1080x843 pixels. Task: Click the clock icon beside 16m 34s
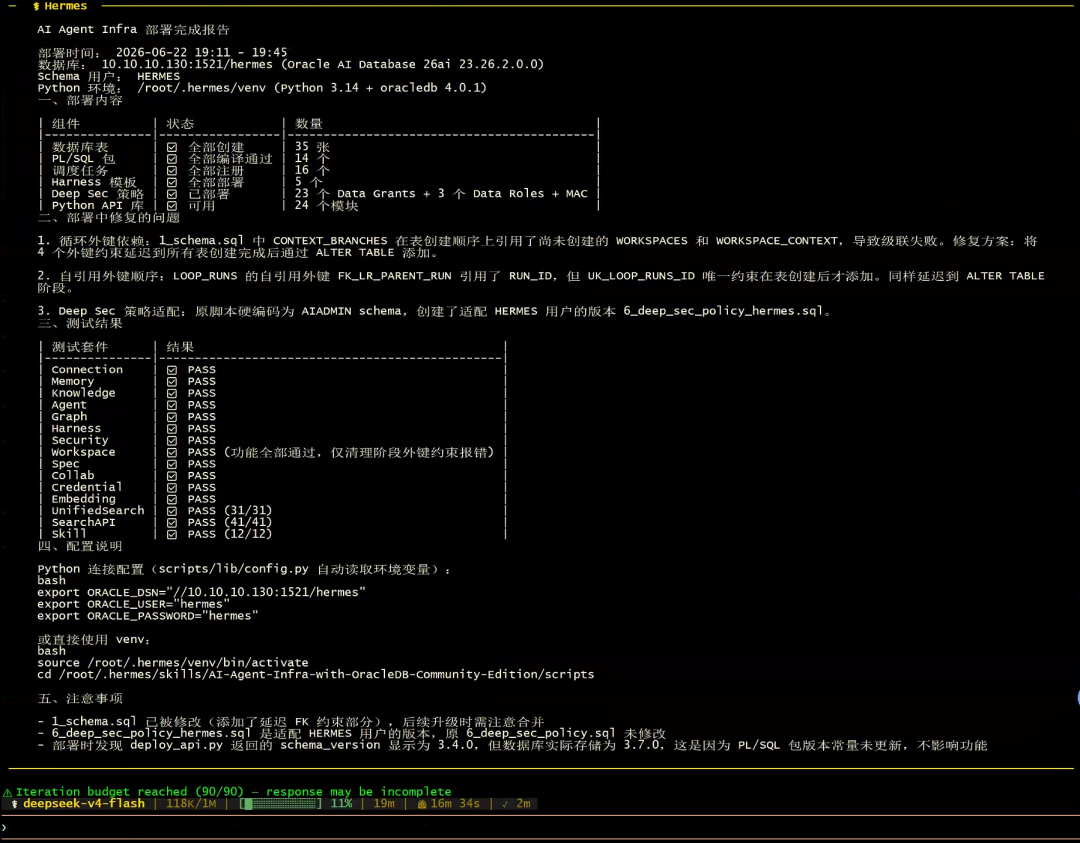click(422, 804)
